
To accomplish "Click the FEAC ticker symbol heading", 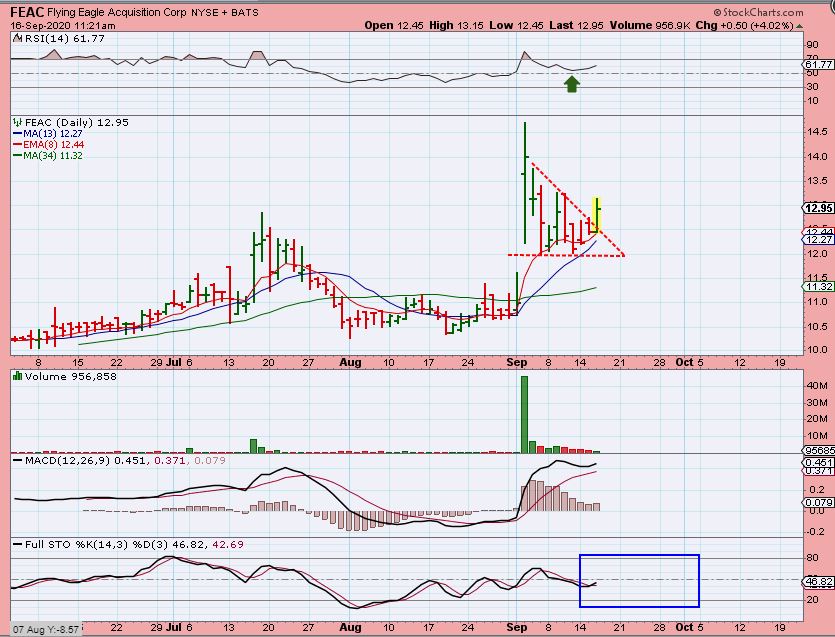I will (x=27, y=12).
